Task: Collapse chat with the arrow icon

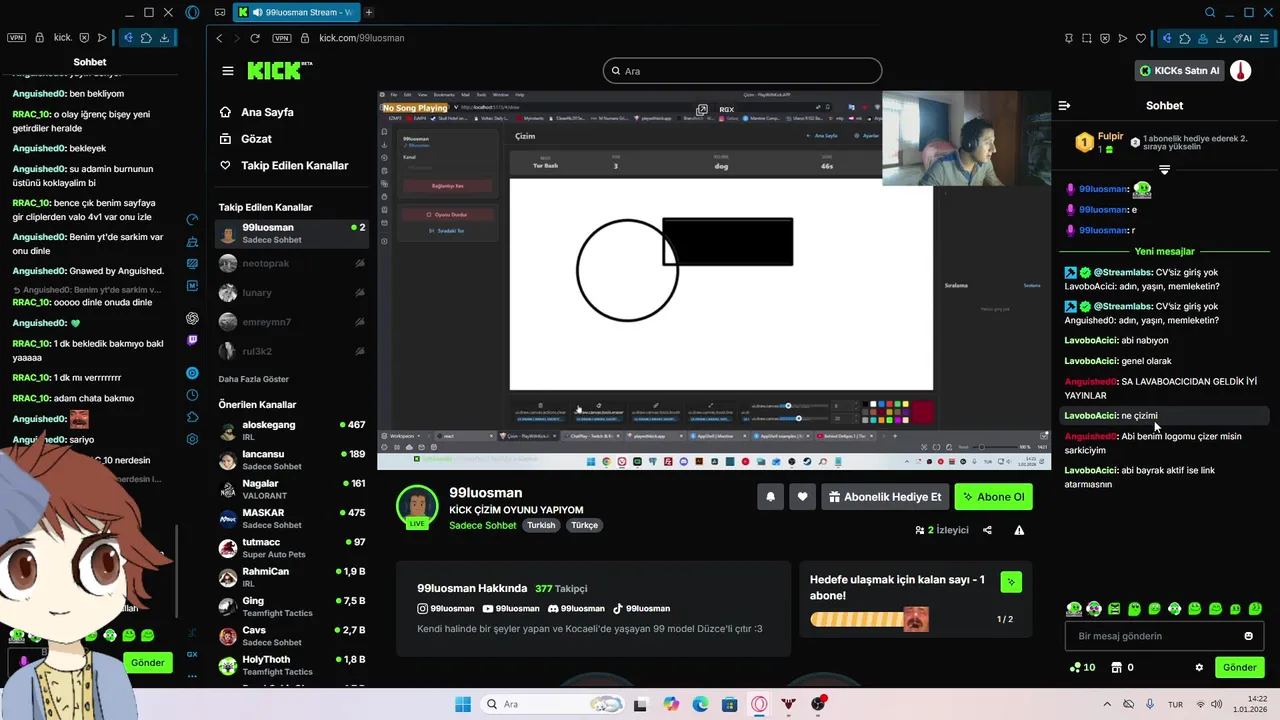Action: pyautogui.click(x=1064, y=105)
